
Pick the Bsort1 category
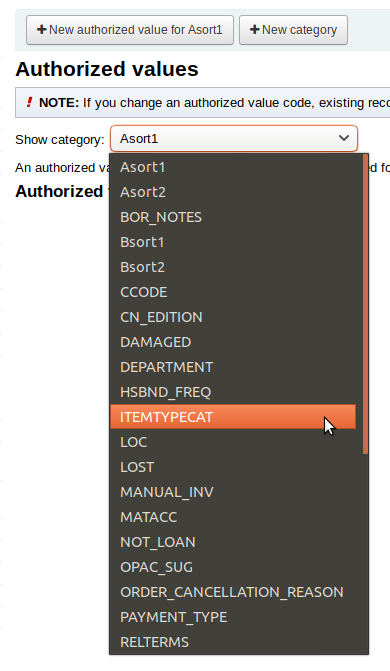coord(233,242)
